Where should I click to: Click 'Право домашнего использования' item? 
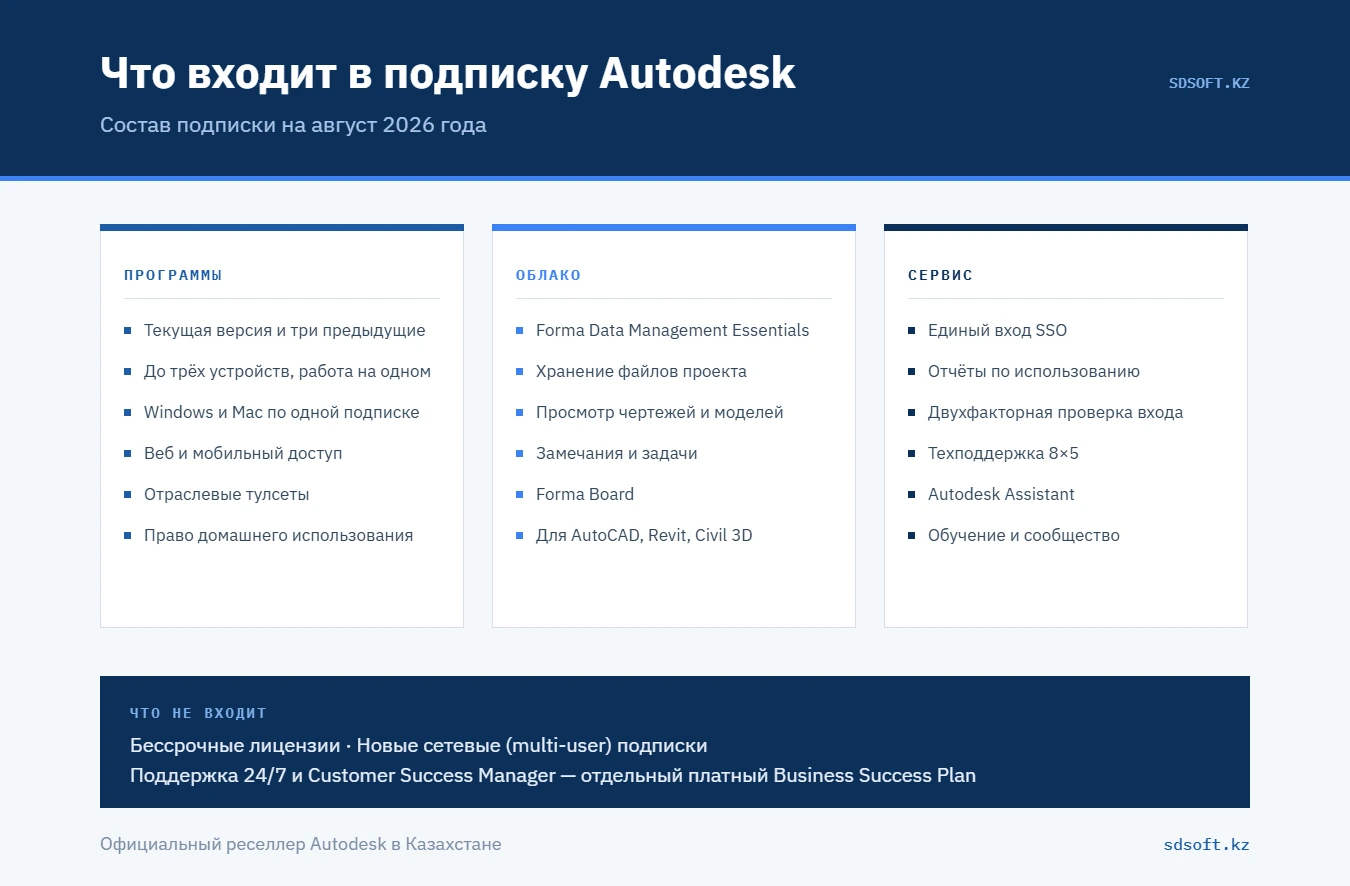tap(278, 535)
